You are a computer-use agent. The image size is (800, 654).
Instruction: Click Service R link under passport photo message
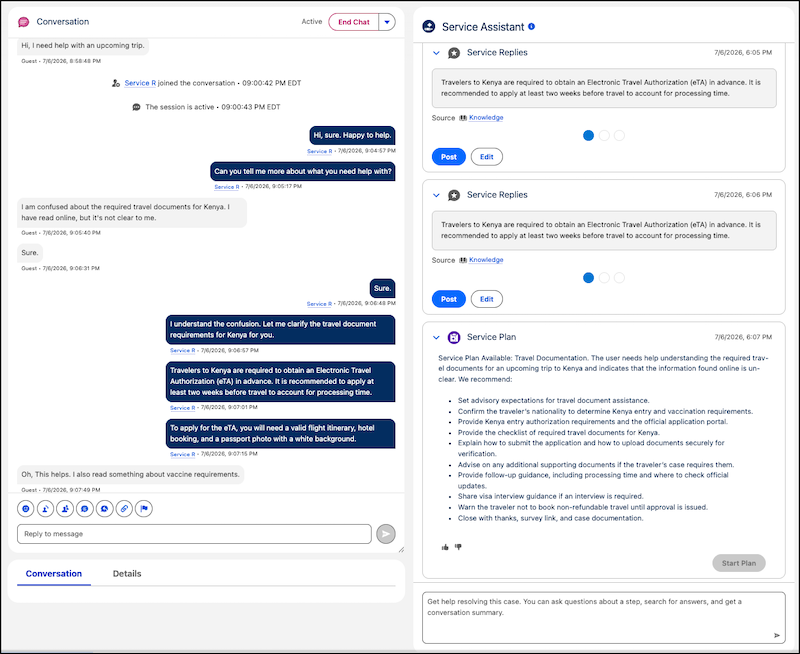point(182,455)
